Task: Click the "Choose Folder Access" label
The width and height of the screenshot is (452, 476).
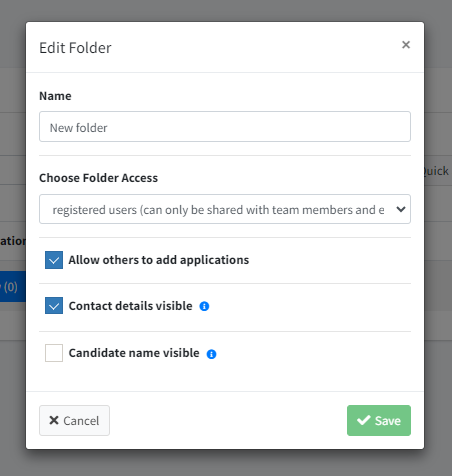Action: [98, 178]
